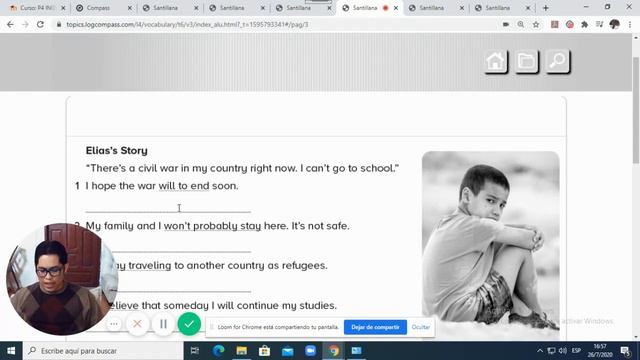Open the volume control in the tray
The height and width of the screenshot is (360, 640).
(563, 351)
